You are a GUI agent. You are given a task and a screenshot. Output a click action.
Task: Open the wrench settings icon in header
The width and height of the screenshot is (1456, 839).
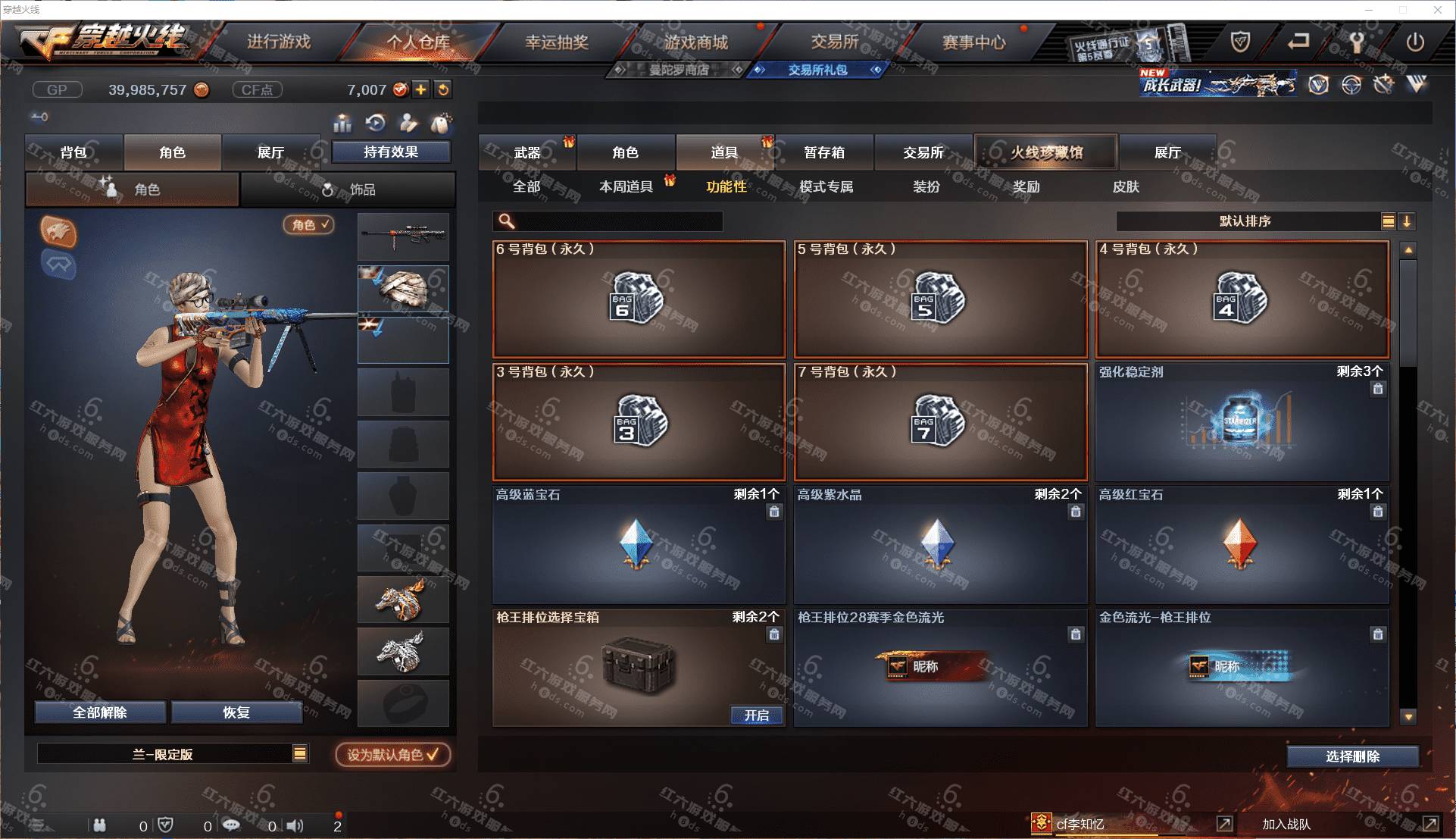coord(1357,42)
